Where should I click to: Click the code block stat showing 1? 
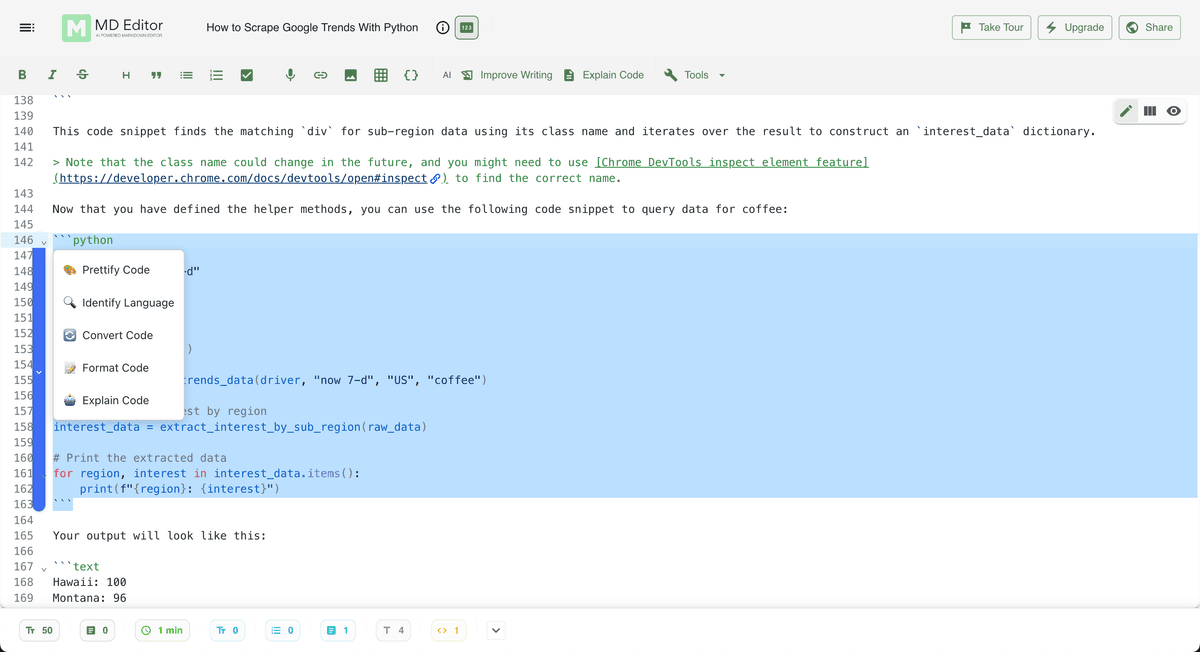448,630
